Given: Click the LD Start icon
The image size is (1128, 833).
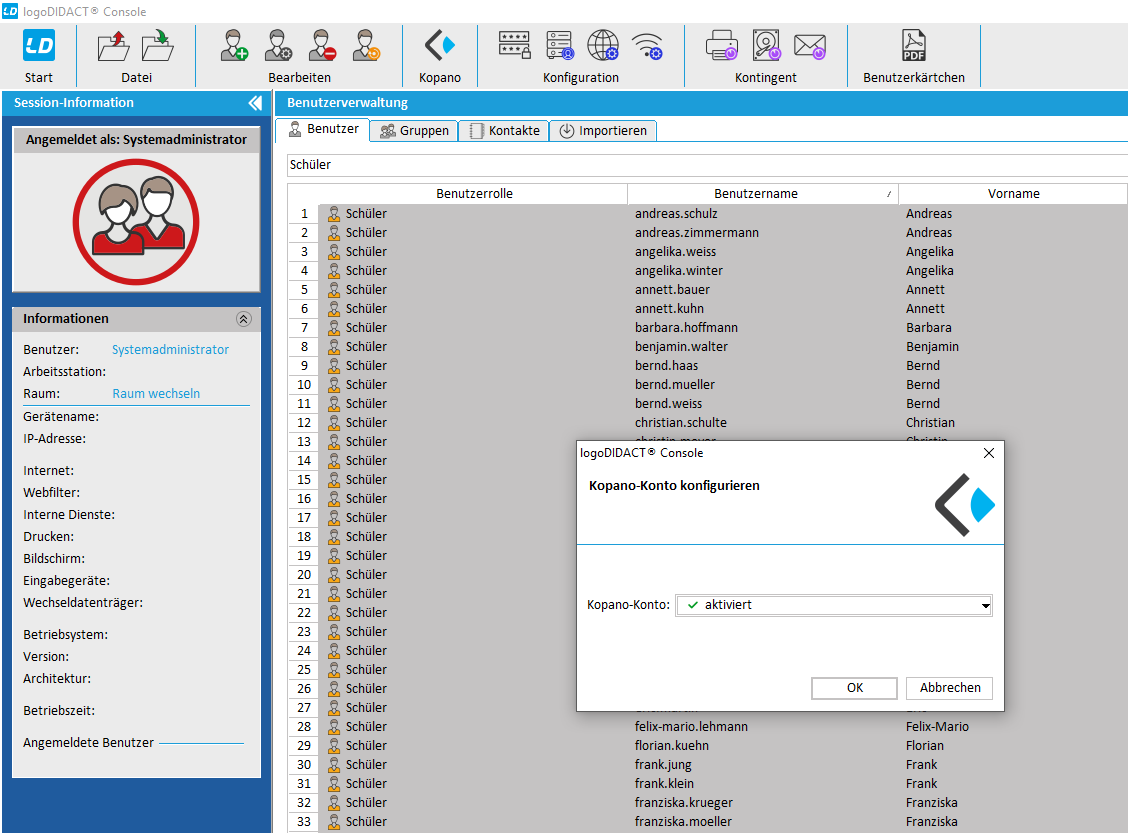Looking at the screenshot, I should [x=39, y=46].
